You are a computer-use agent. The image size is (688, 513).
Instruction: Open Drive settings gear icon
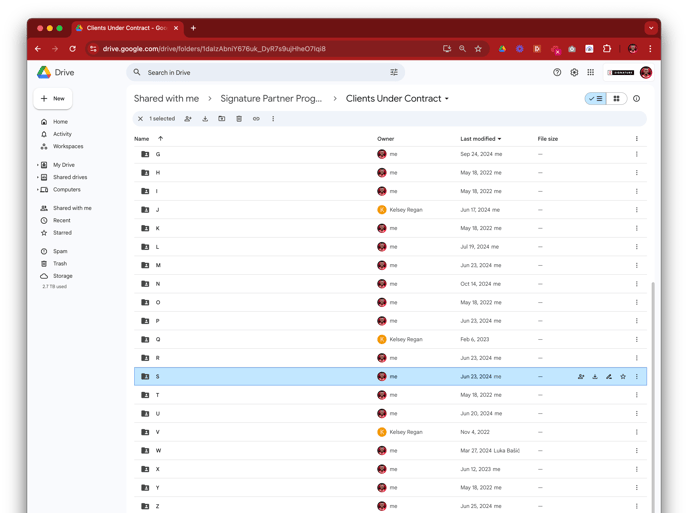tap(574, 73)
